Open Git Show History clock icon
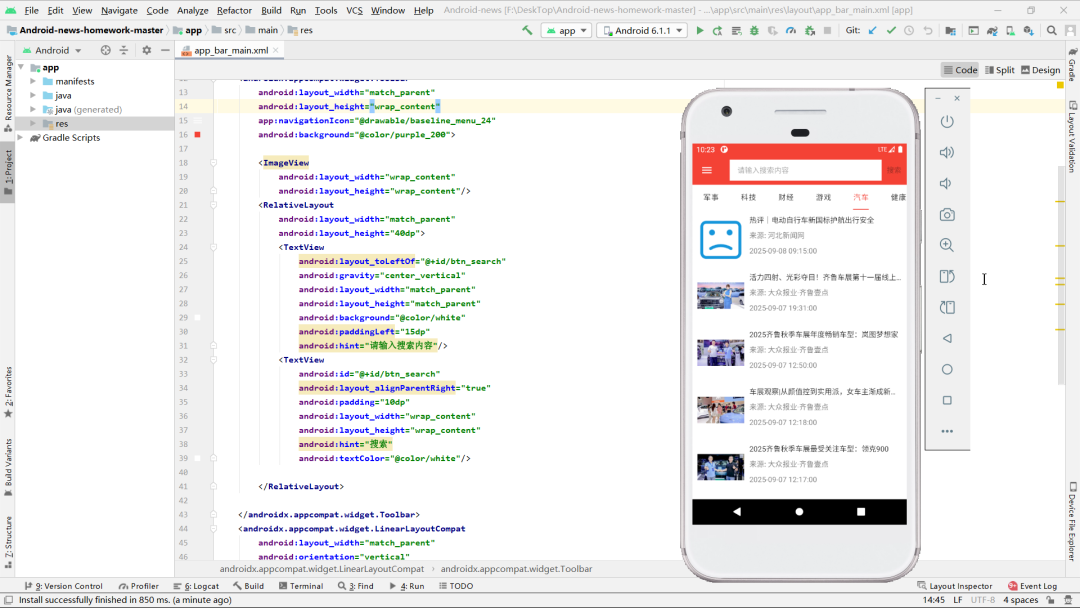Viewport: 1080px width, 608px height. [909, 30]
